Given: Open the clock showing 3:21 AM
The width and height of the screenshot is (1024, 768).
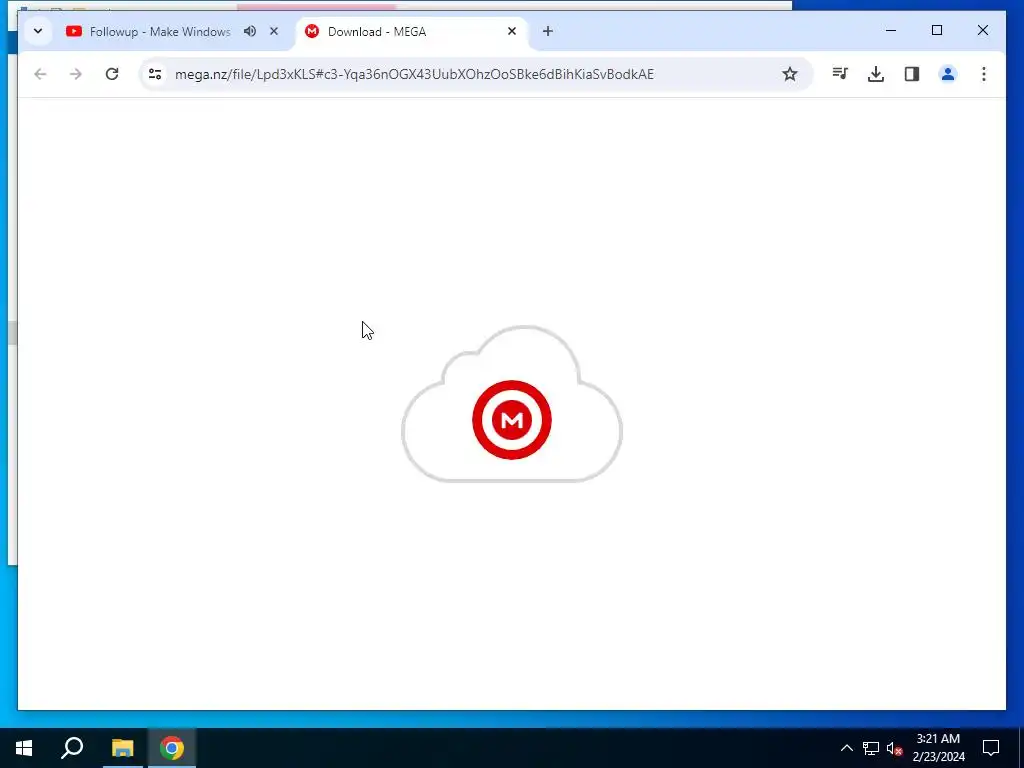Looking at the screenshot, I should 938,748.
